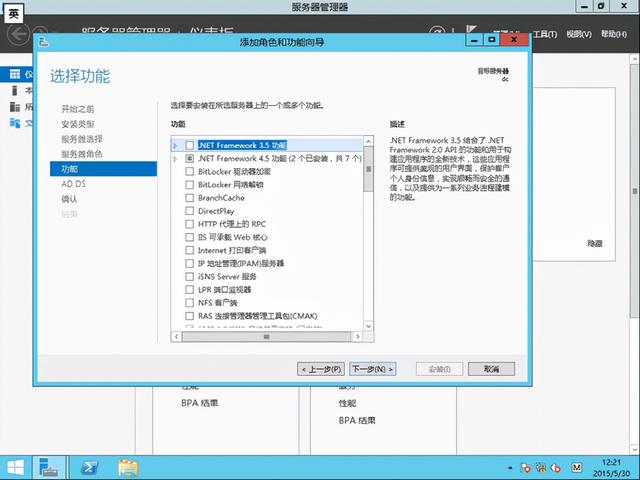Launch PowerShell from the taskbar
640x480 pixels.
(89, 468)
